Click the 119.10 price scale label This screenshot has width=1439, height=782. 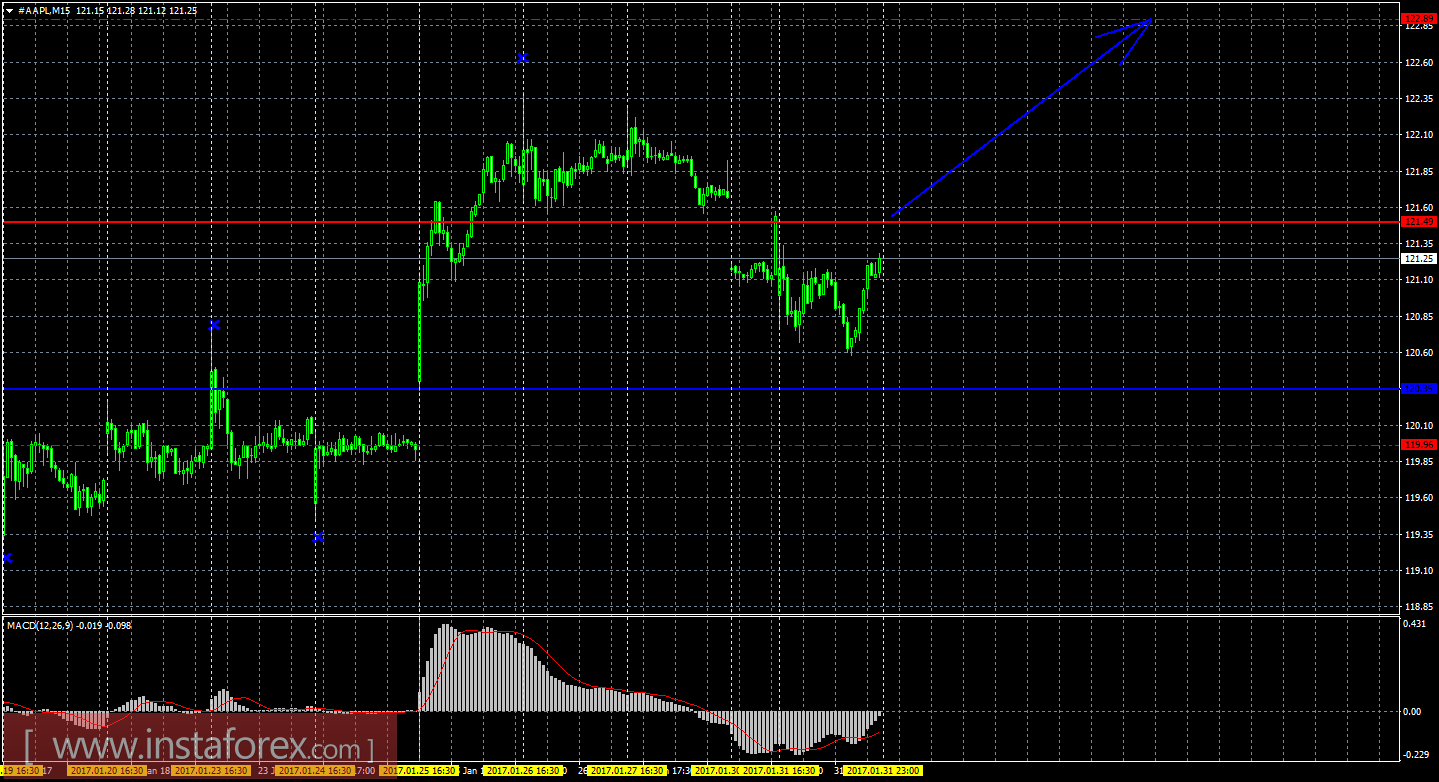pyautogui.click(x=1417, y=571)
